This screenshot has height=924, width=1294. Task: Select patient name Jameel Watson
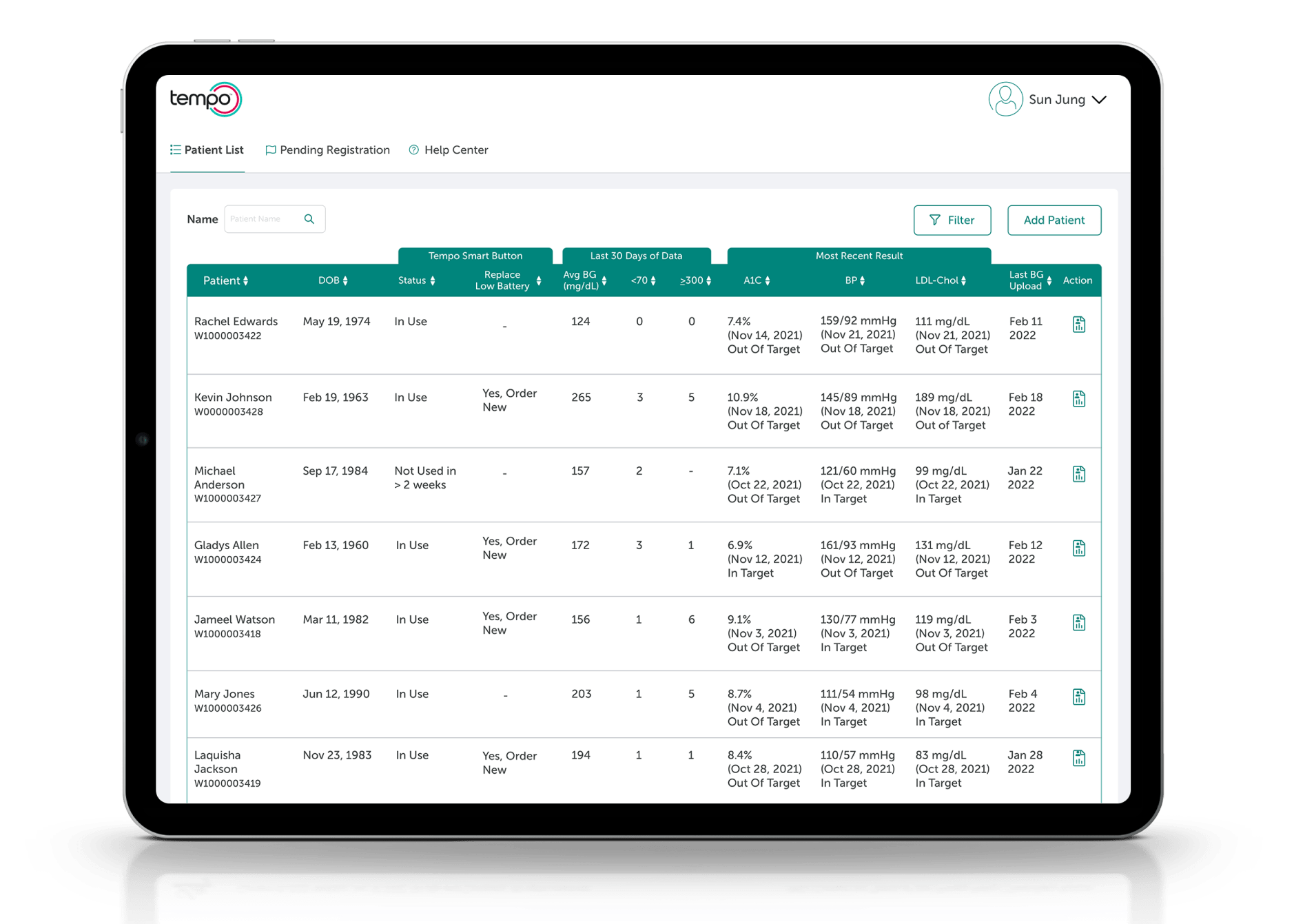(x=234, y=619)
